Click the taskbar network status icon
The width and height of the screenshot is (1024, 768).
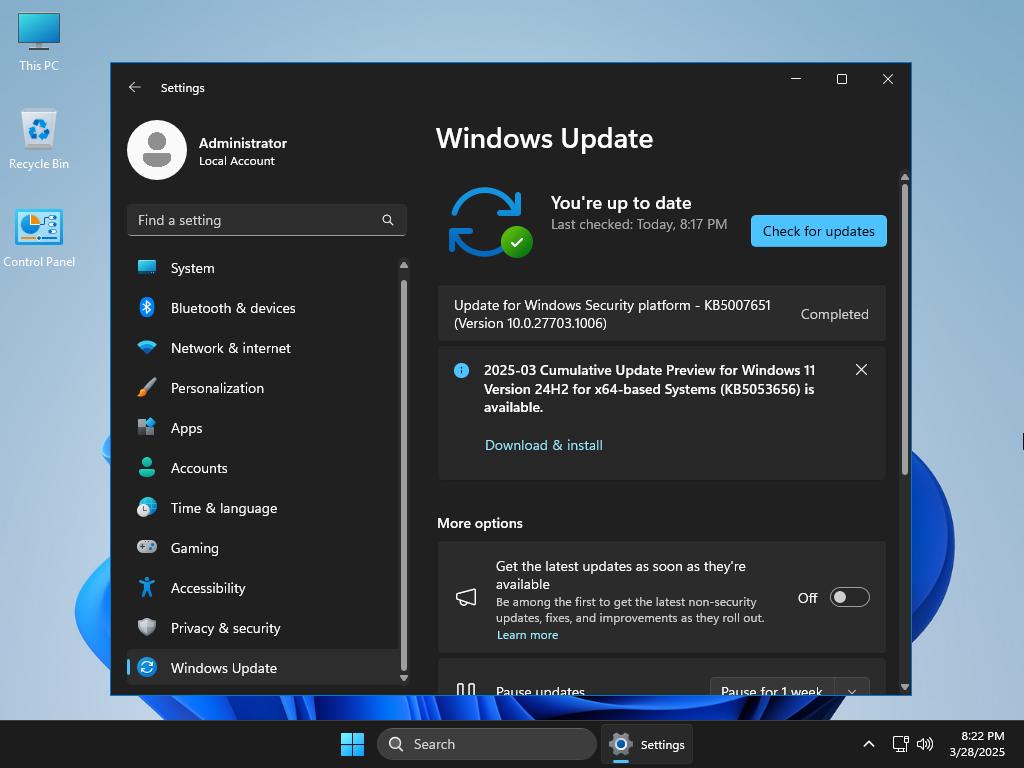coord(901,744)
